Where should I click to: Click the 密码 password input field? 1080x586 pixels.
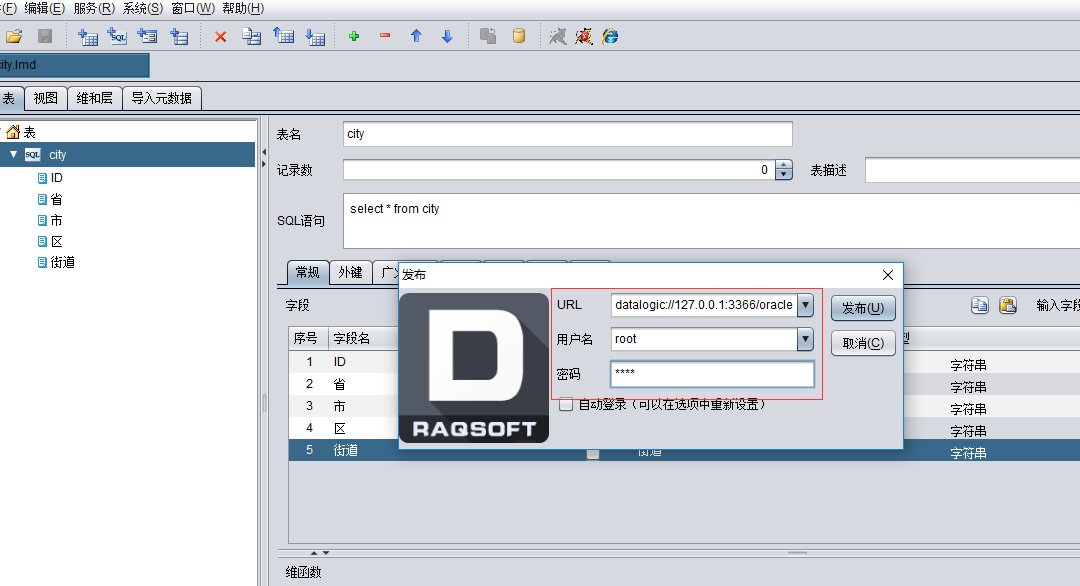click(712, 374)
